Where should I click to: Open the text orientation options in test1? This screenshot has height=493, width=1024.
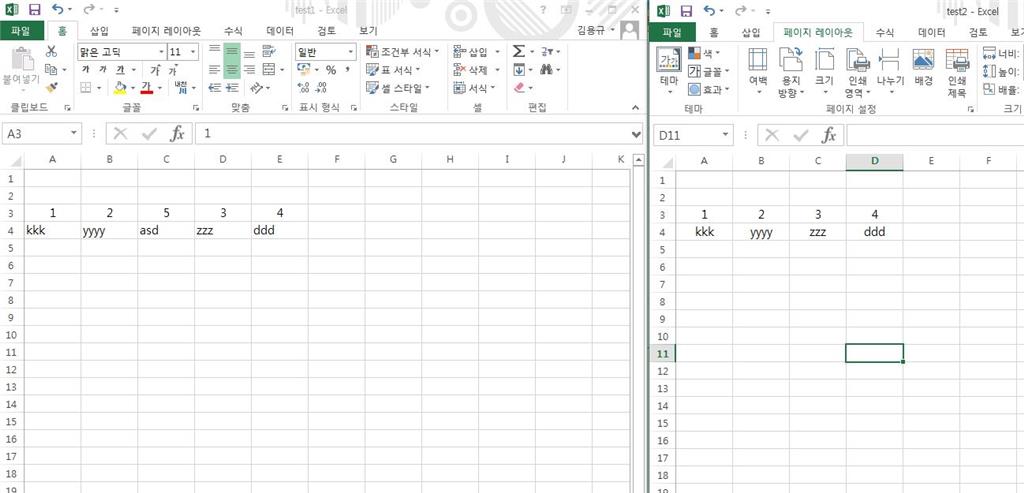(259, 87)
